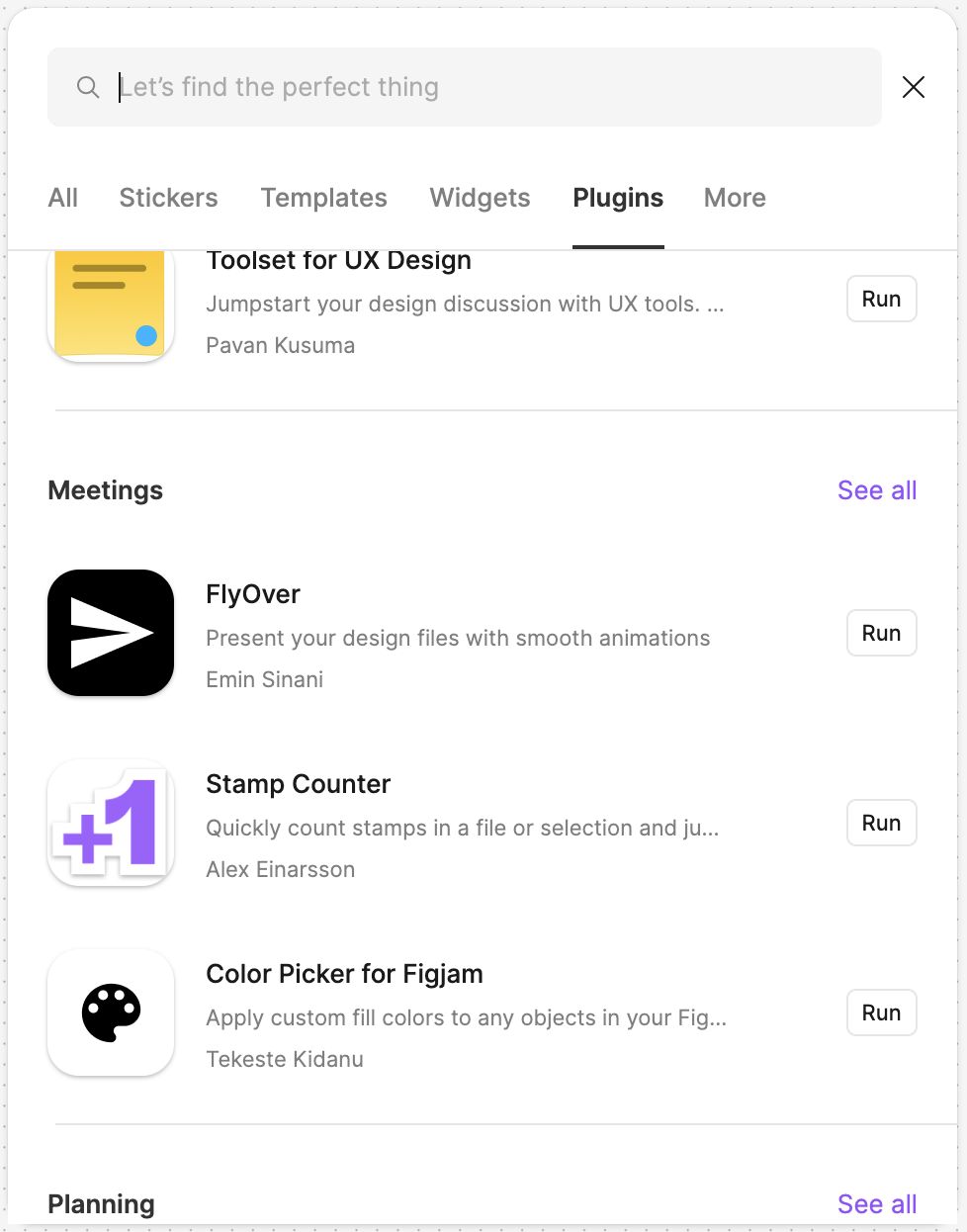Open the Stickers tab

168,198
